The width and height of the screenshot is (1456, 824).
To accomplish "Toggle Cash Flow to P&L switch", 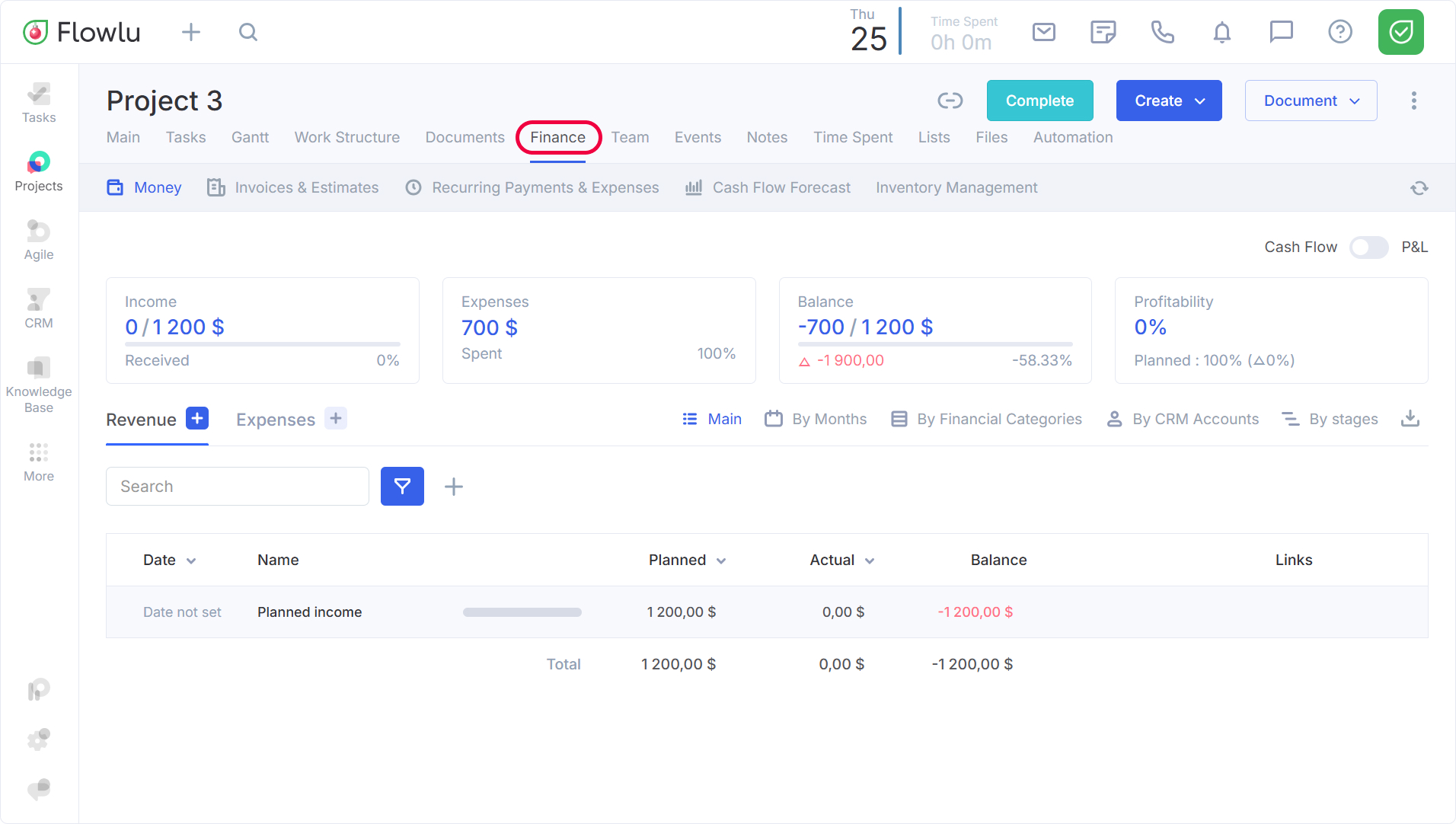I will click(x=1368, y=248).
